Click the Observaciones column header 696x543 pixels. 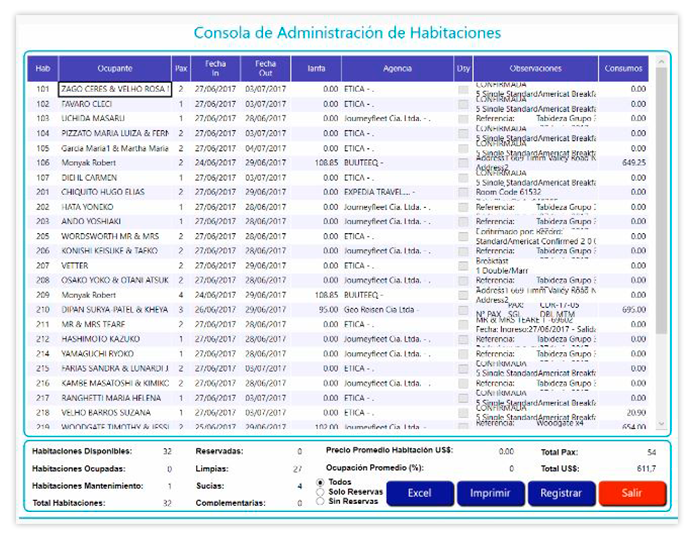pos(536,69)
